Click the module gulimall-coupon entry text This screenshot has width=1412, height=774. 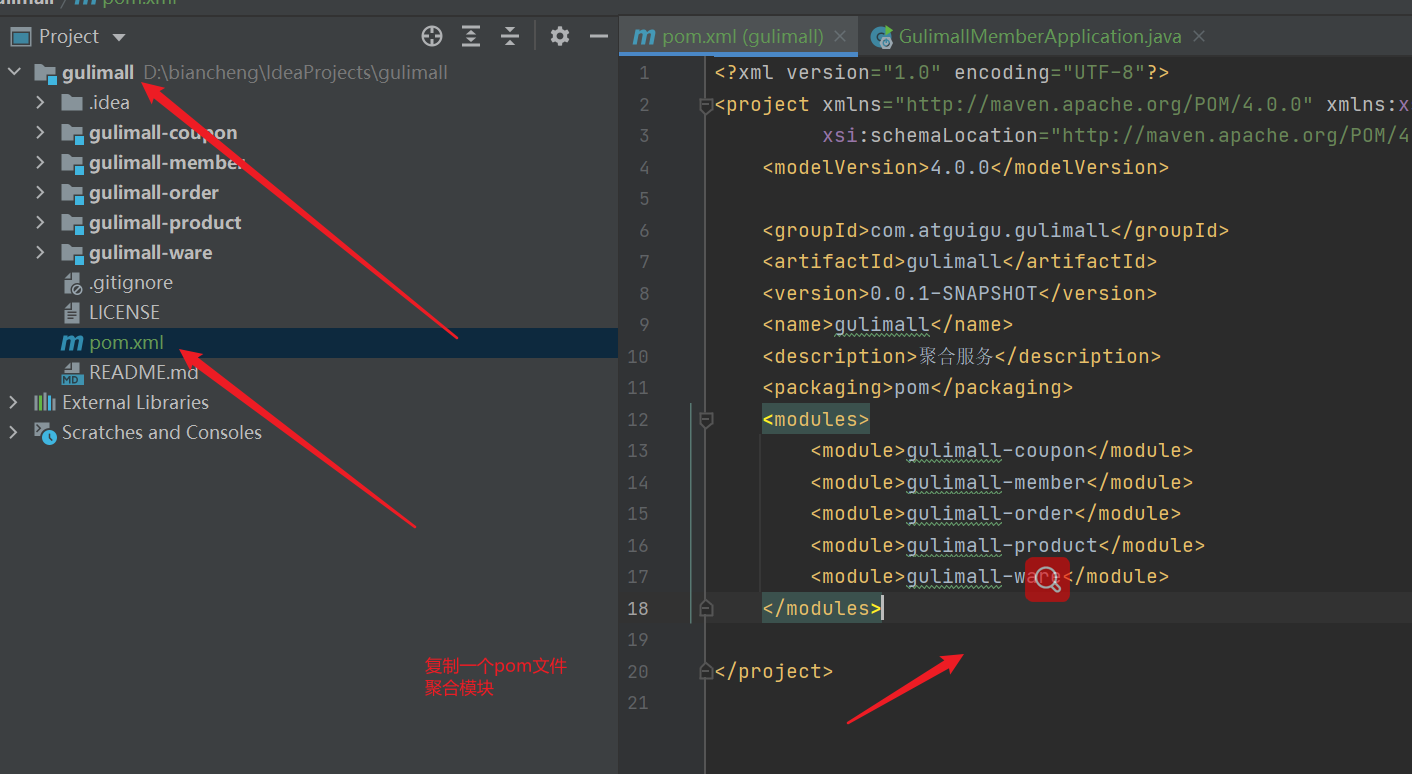[996, 451]
